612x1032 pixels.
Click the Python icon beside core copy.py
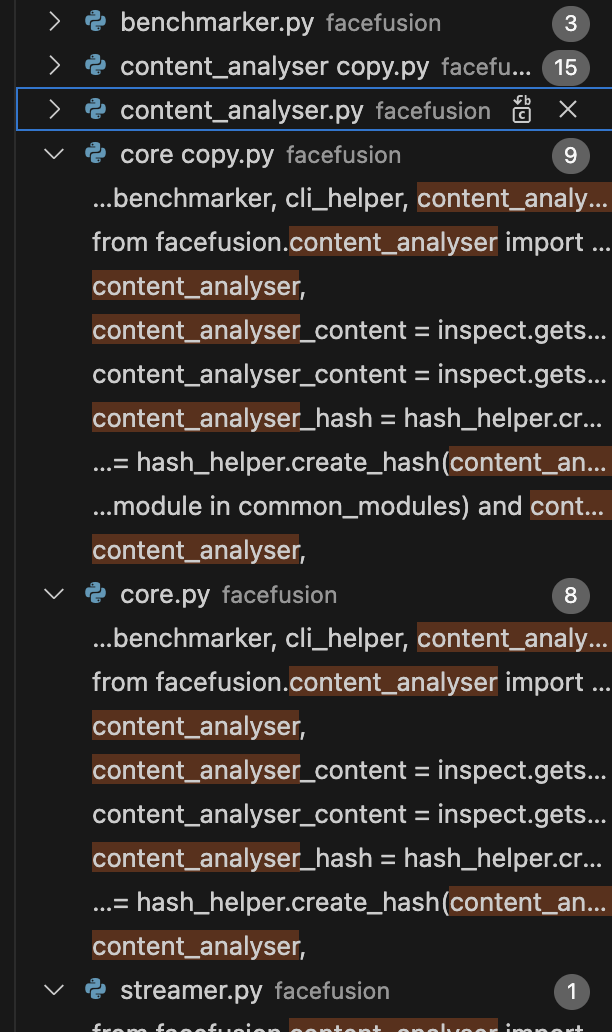point(96,154)
